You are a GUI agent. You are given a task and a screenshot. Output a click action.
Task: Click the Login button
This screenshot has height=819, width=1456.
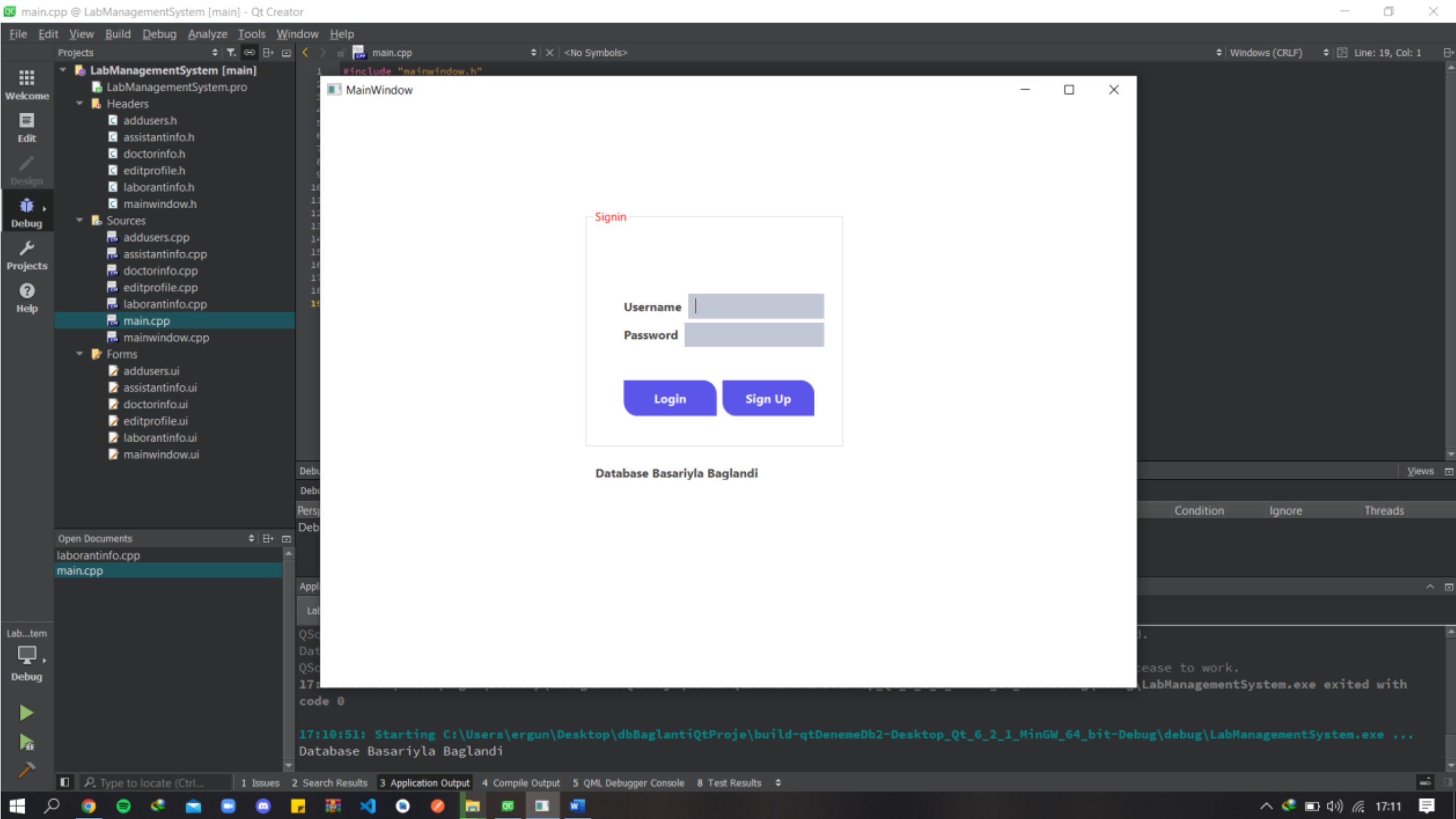pyautogui.click(x=670, y=399)
